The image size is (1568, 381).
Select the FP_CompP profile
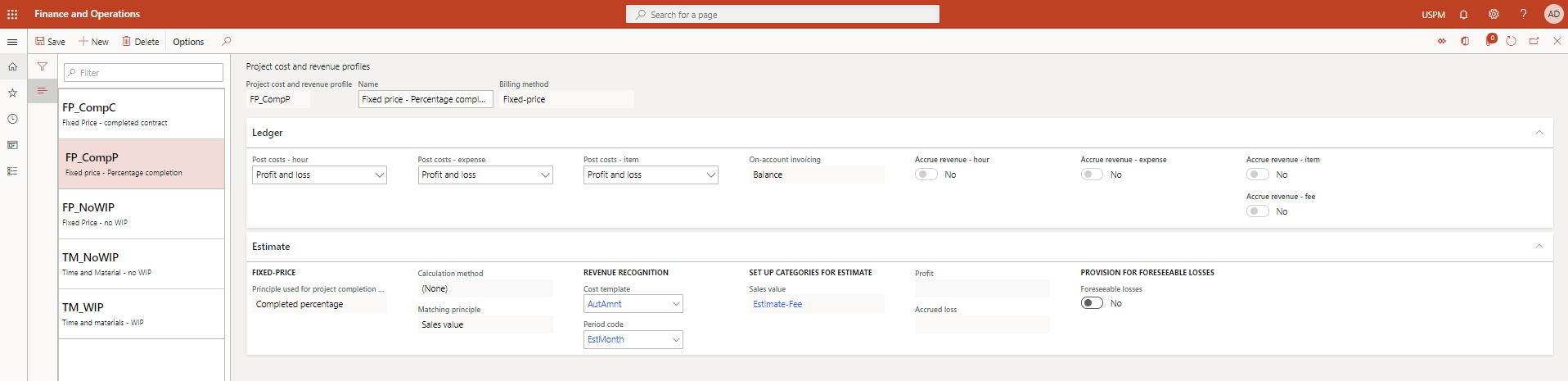[142, 164]
